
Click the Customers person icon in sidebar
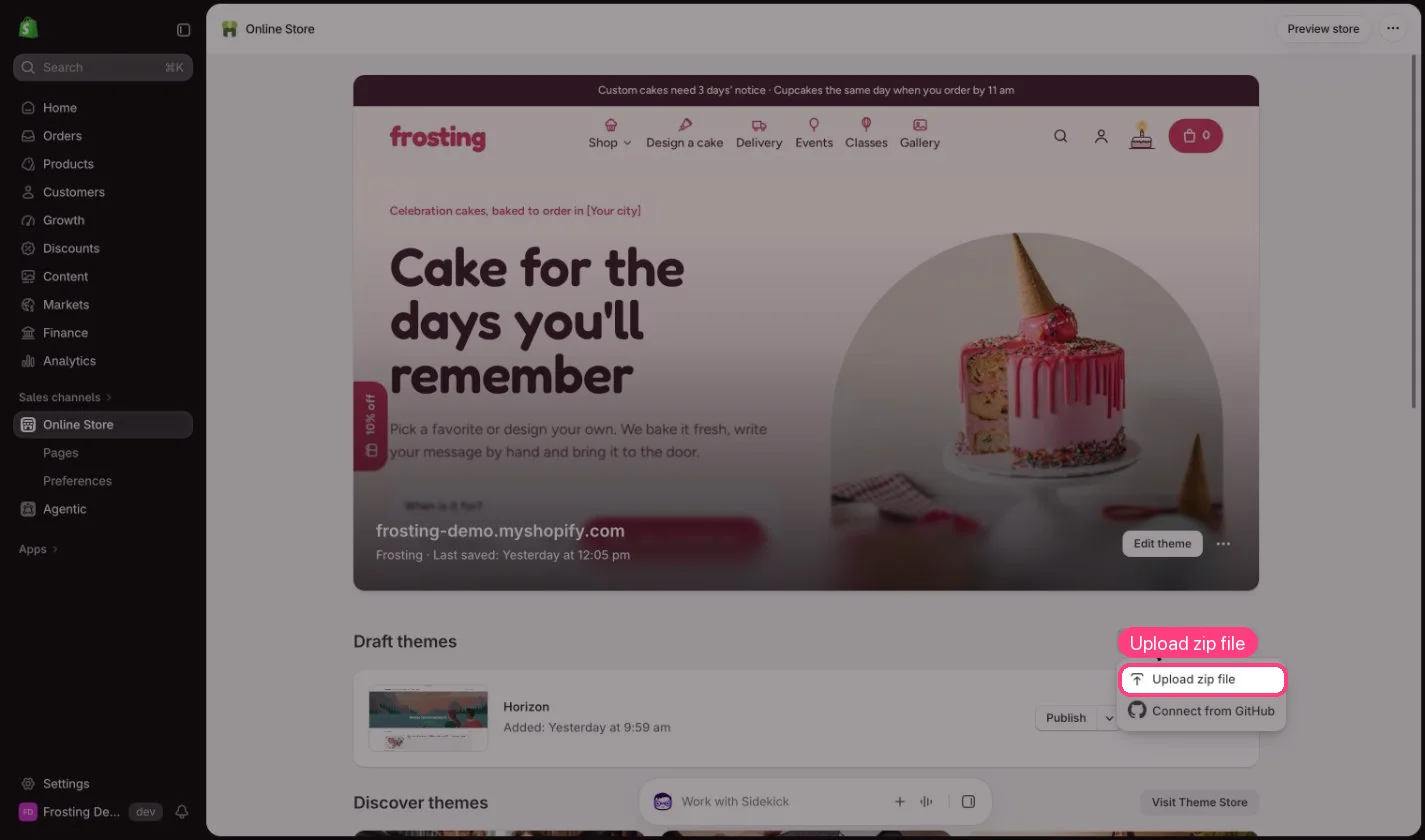point(28,192)
